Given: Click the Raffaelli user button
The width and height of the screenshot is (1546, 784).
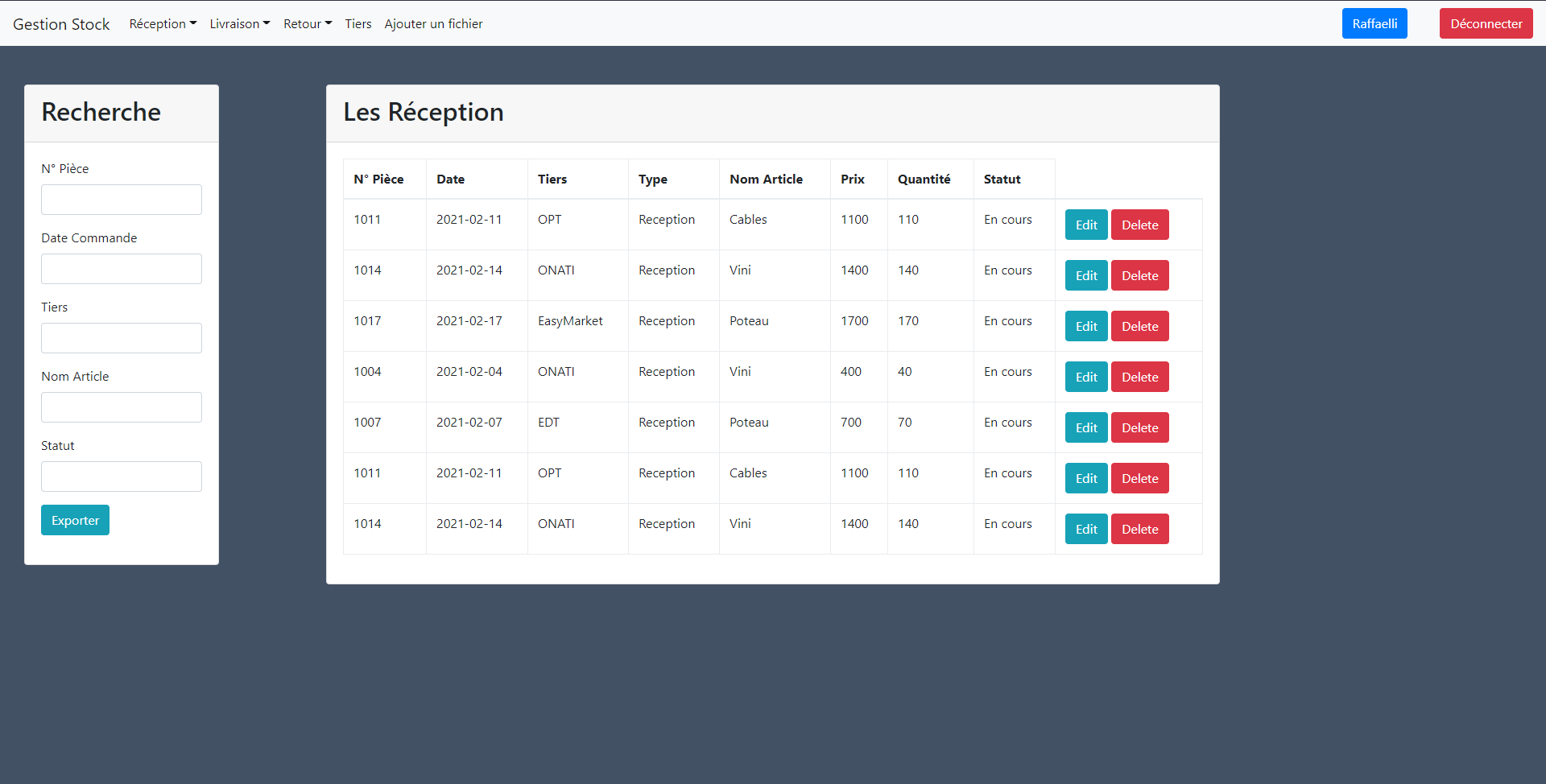Looking at the screenshot, I should tap(1374, 23).
